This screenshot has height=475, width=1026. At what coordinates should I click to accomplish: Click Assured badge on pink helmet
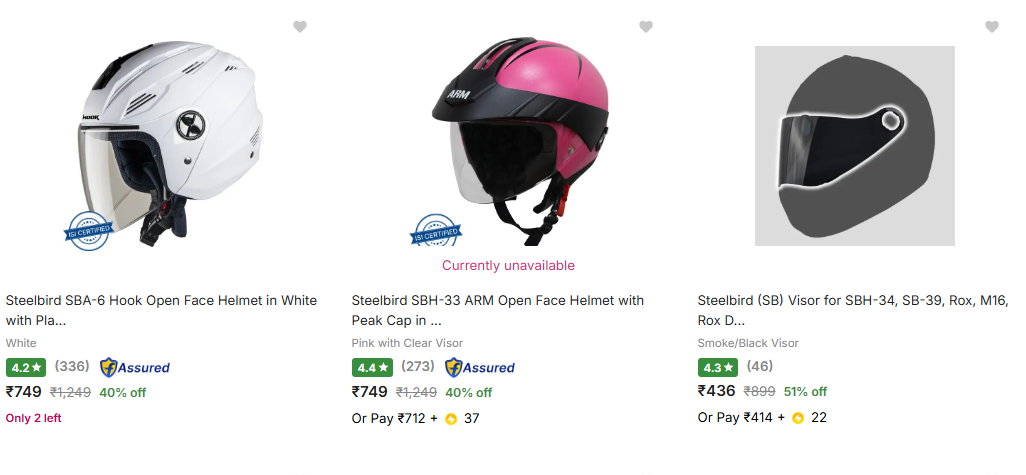(480, 367)
